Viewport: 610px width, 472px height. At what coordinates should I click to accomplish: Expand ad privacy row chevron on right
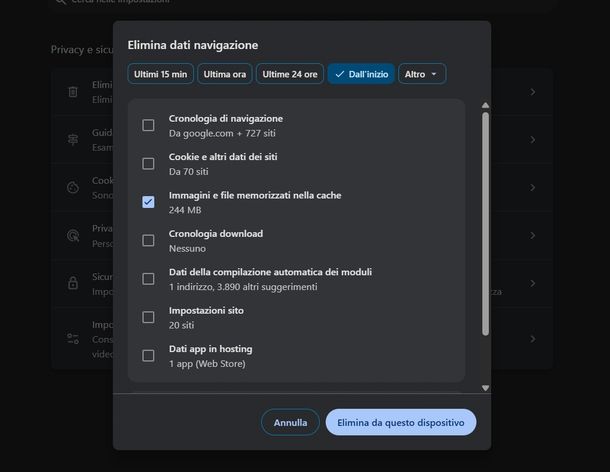[x=533, y=235]
